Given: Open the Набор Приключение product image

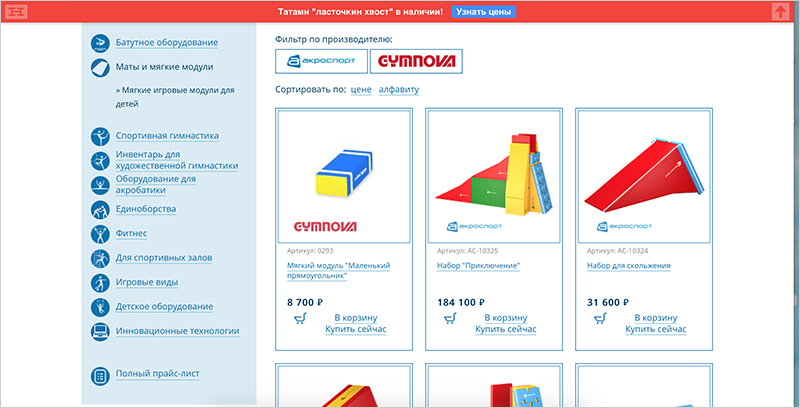Looking at the screenshot, I should [x=494, y=176].
